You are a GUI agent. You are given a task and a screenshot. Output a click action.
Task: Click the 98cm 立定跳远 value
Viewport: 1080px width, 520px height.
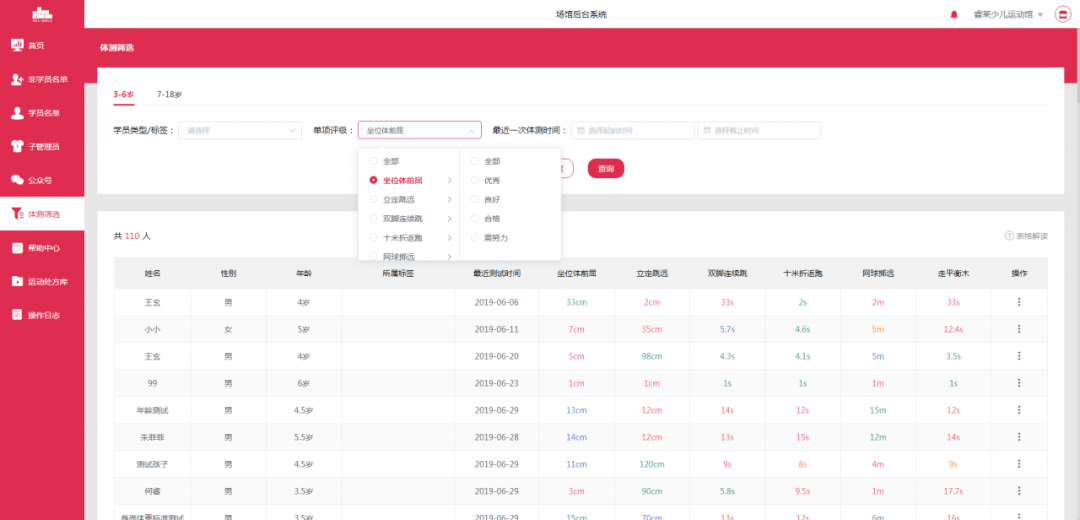click(651, 356)
